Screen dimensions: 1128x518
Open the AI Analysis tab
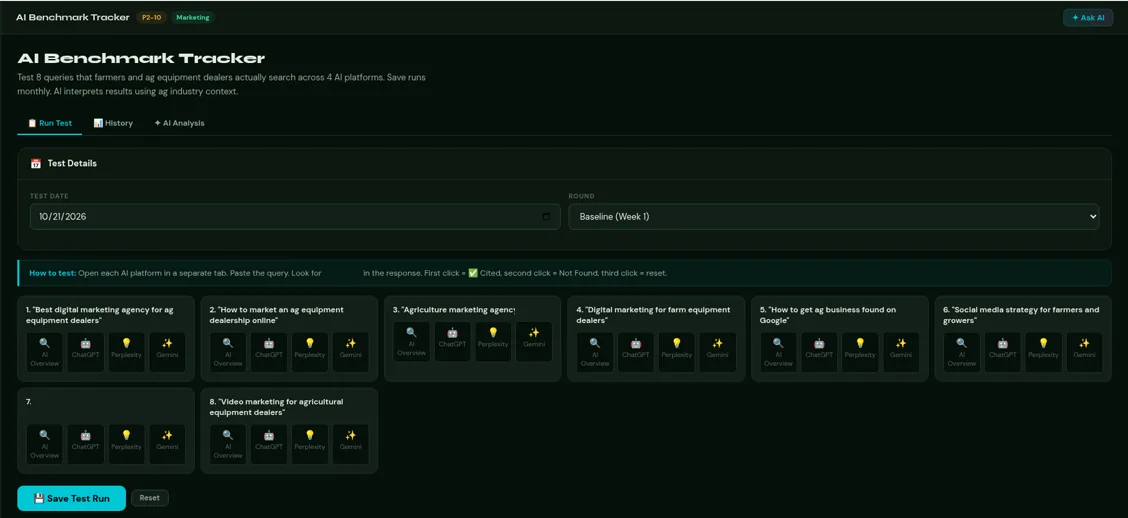point(179,123)
